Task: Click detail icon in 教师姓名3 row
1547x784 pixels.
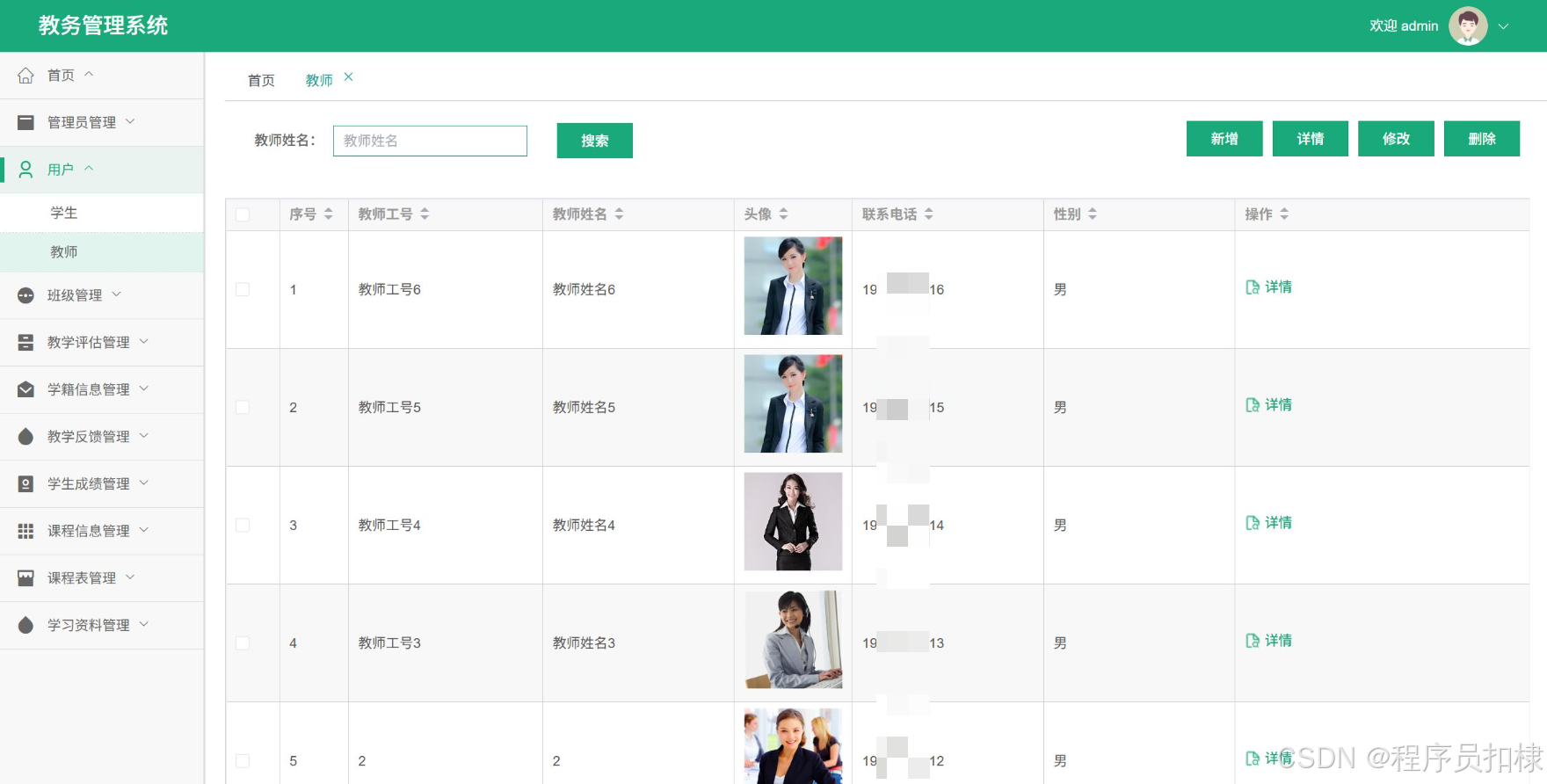Action: [1253, 641]
